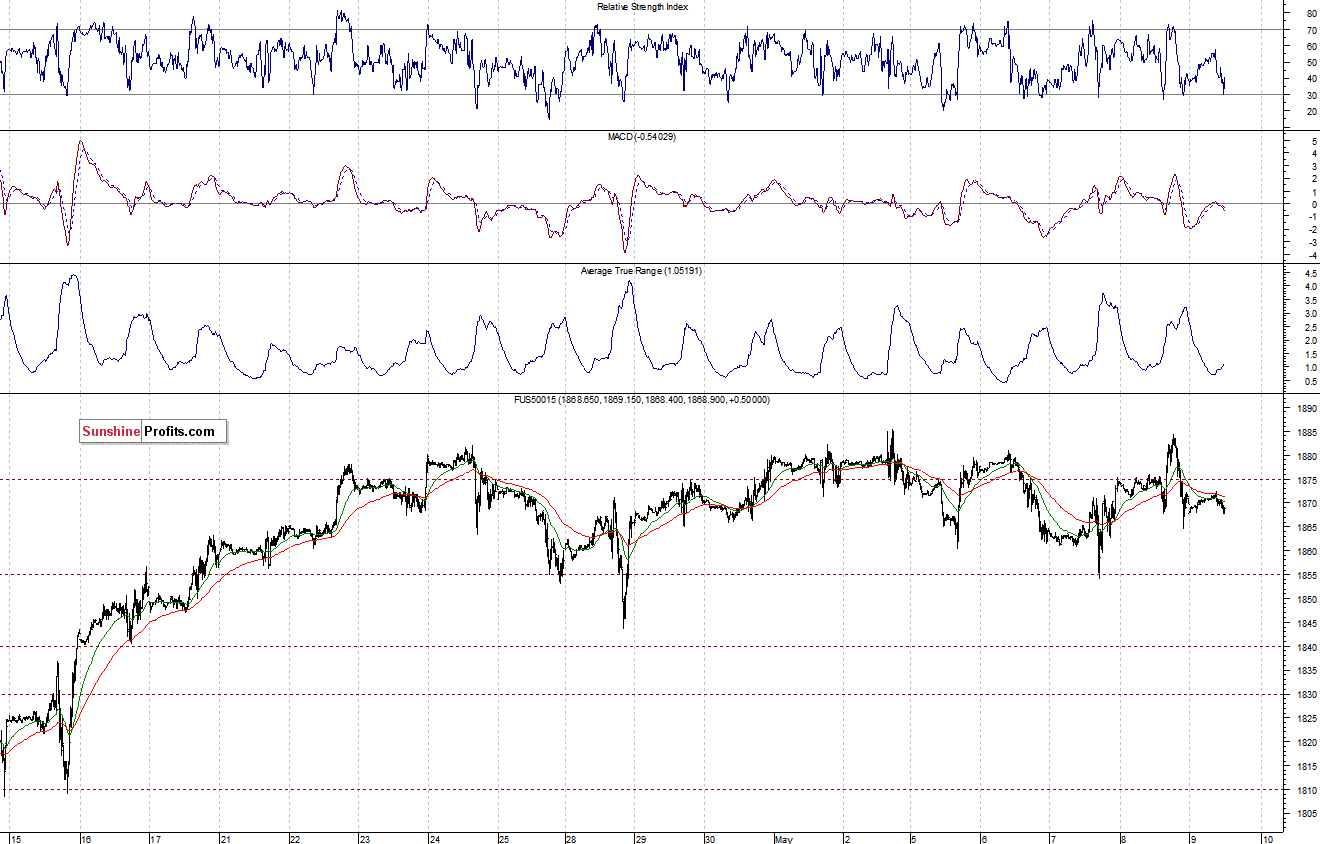This screenshot has width=1320, height=844.
Task: Select the 1865 price axis label
Action: coord(1306,528)
